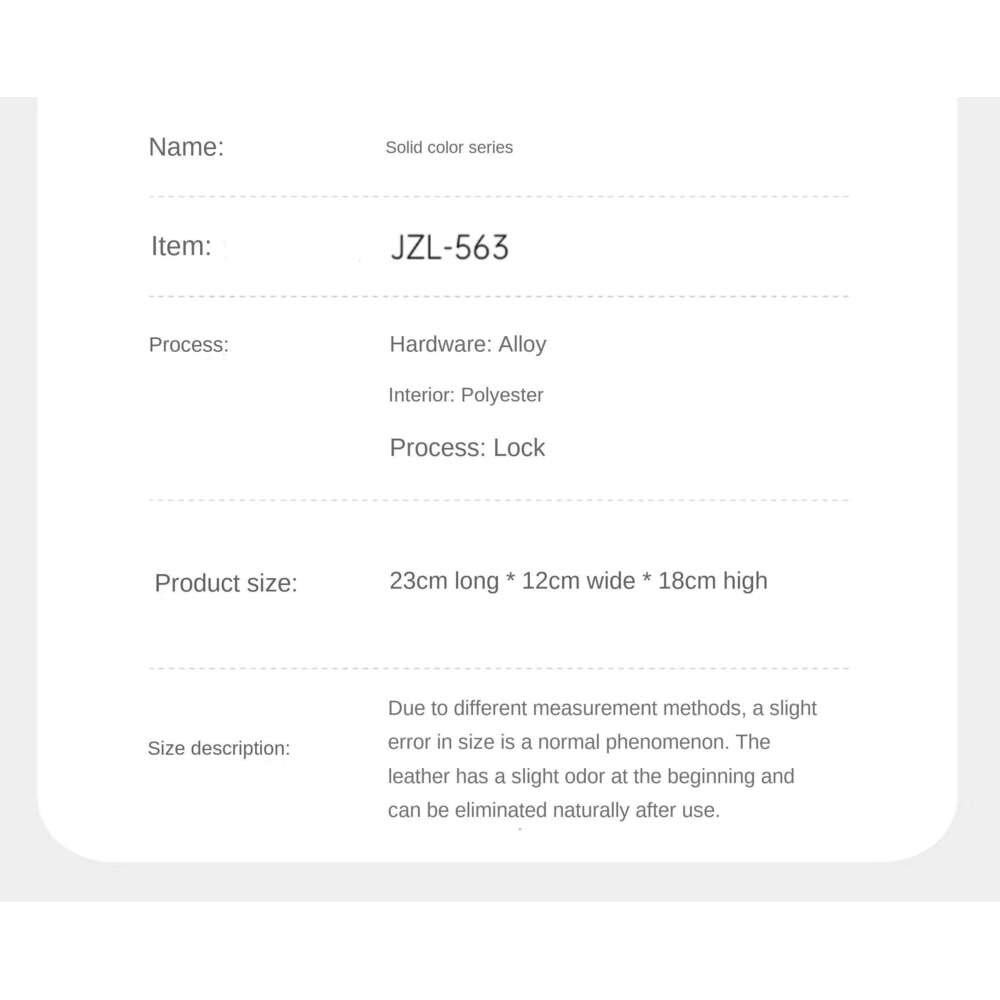The height and width of the screenshot is (1000, 1000).
Task: Click the 'Process:' label on left
Action: [x=188, y=345]
